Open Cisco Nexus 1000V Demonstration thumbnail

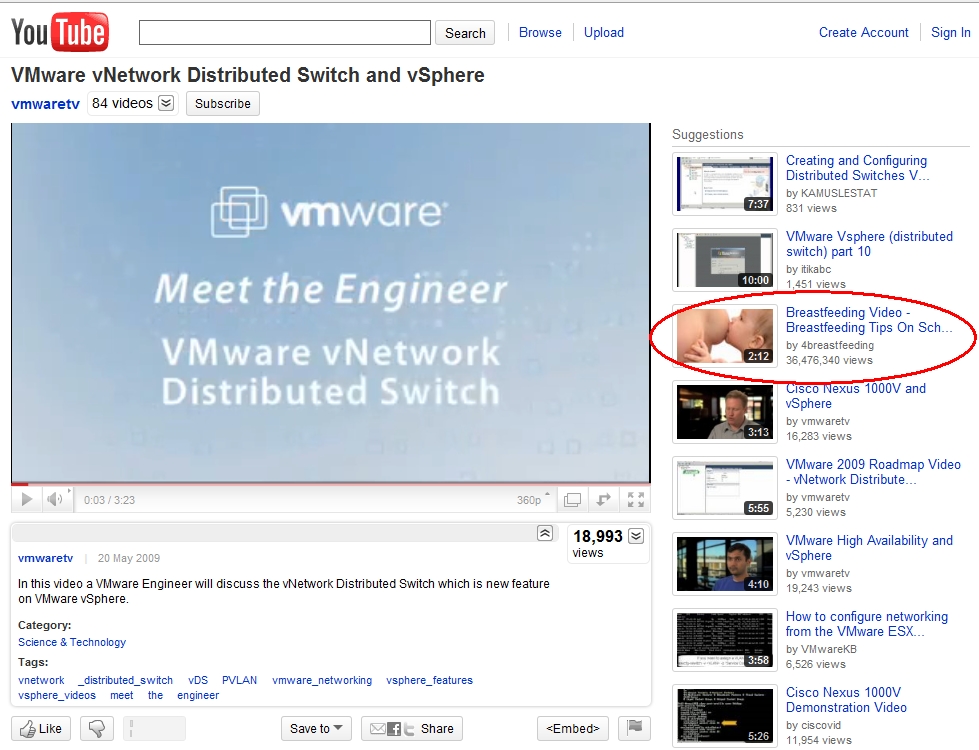725,716
